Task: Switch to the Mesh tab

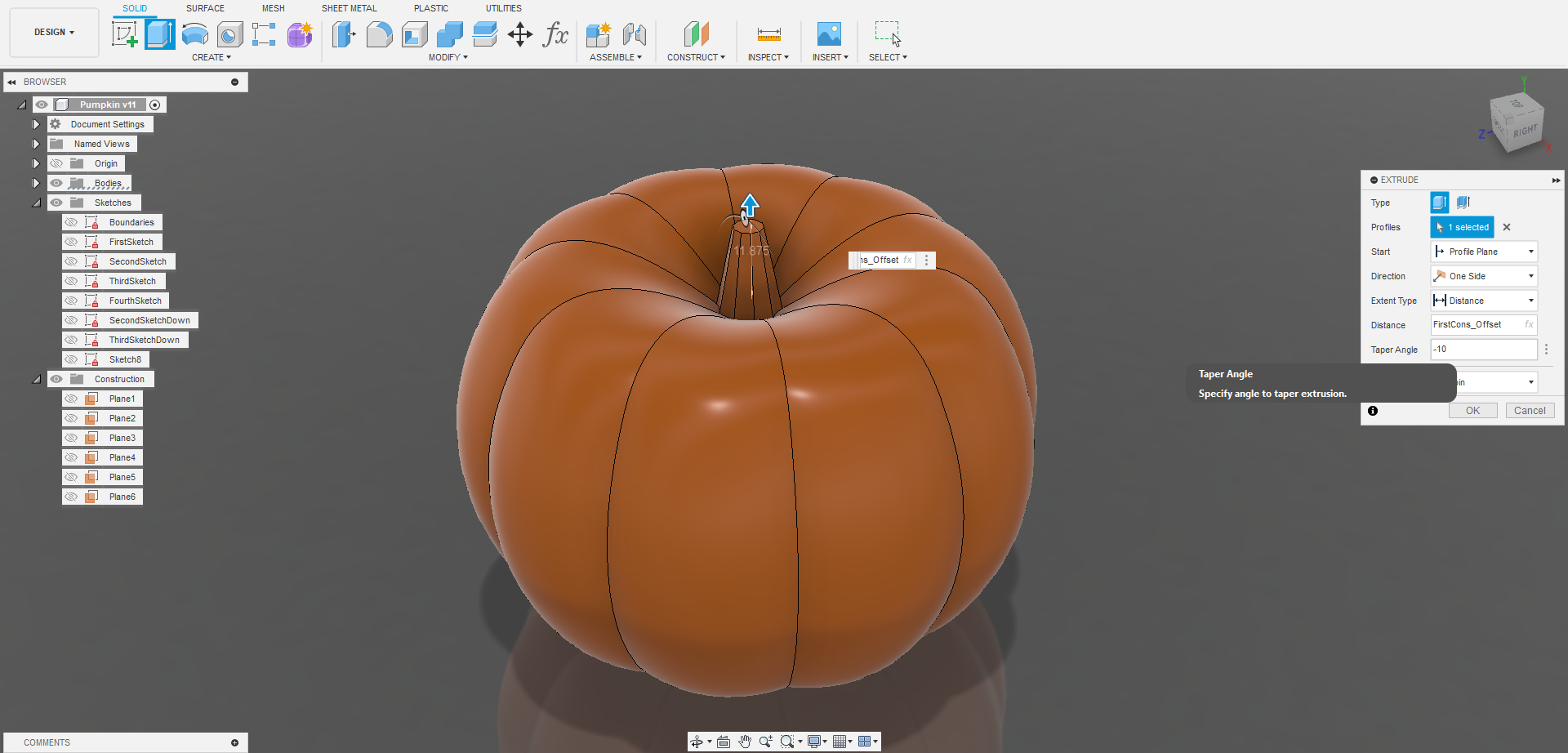Action: point(274,8)
